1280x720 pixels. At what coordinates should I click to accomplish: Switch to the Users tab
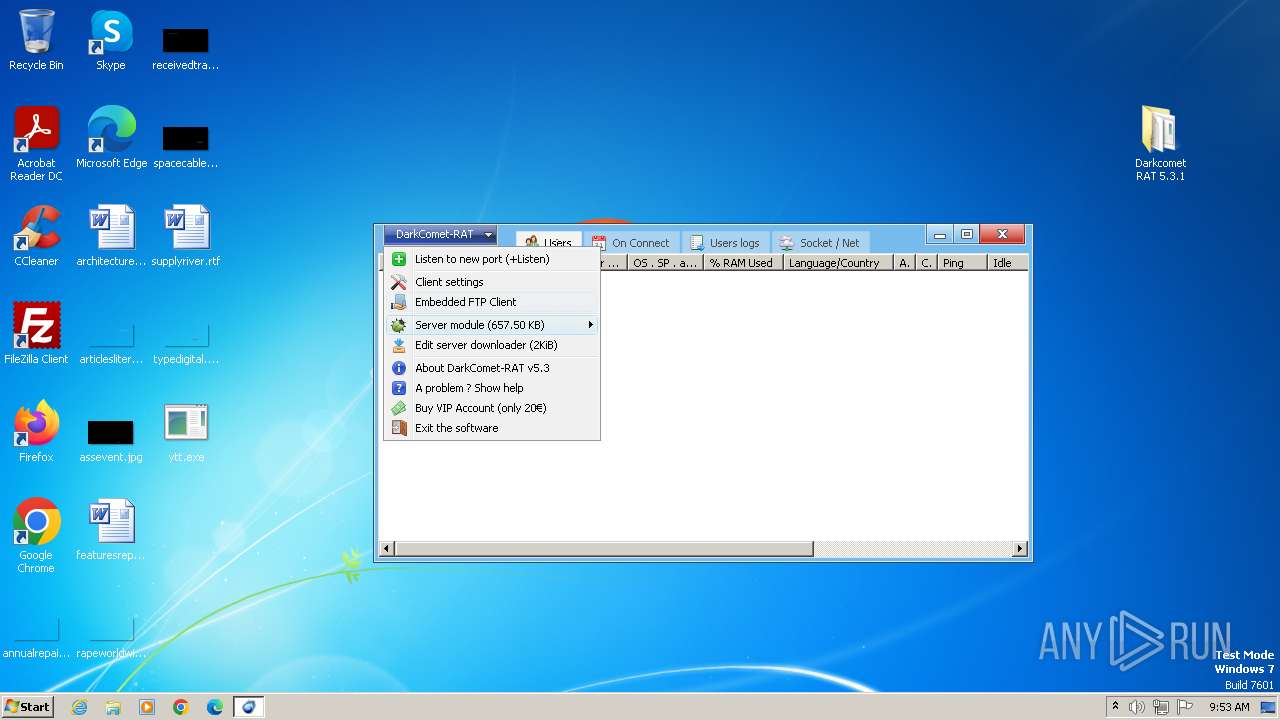click(x=548, y=242)
